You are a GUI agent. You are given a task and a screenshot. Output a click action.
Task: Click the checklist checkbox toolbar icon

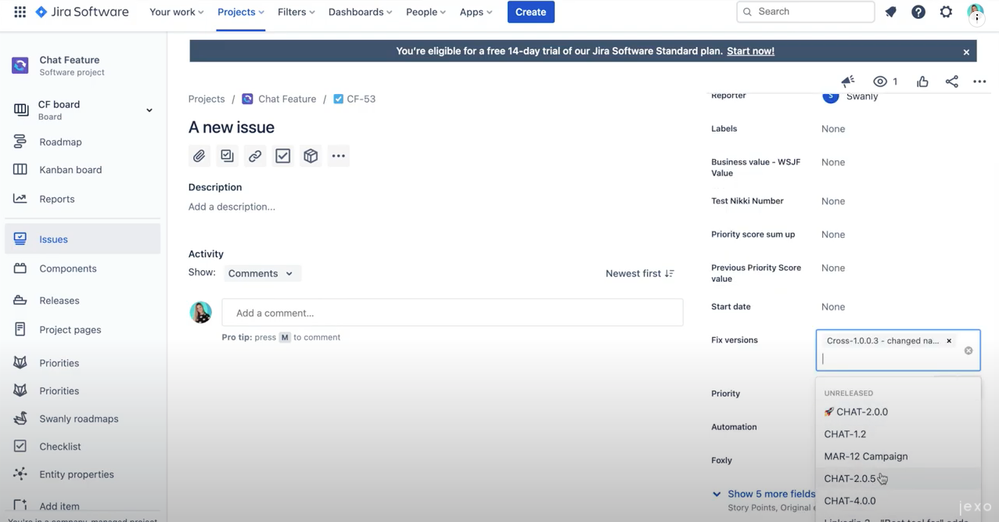283,156
